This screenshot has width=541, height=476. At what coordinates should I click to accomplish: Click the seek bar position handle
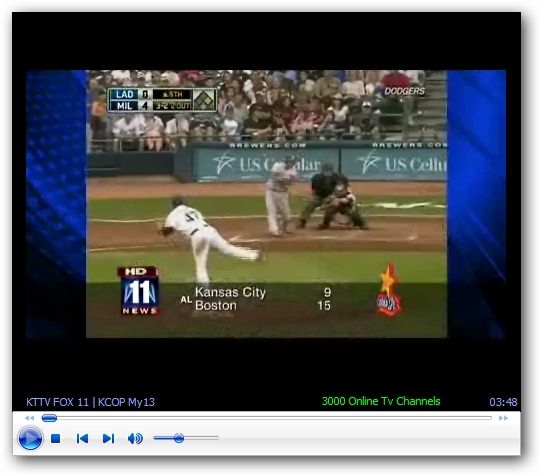pos(49,418)
